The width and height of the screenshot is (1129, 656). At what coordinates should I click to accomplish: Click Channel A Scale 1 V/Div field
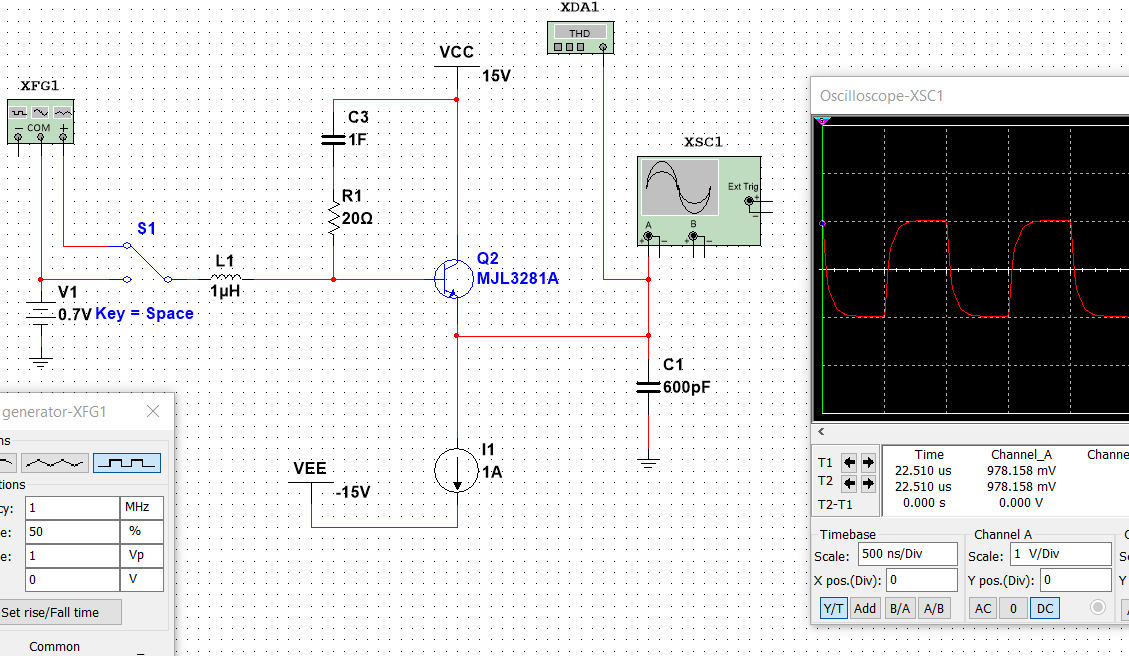pyautogui.click(x=1061, y=554)
